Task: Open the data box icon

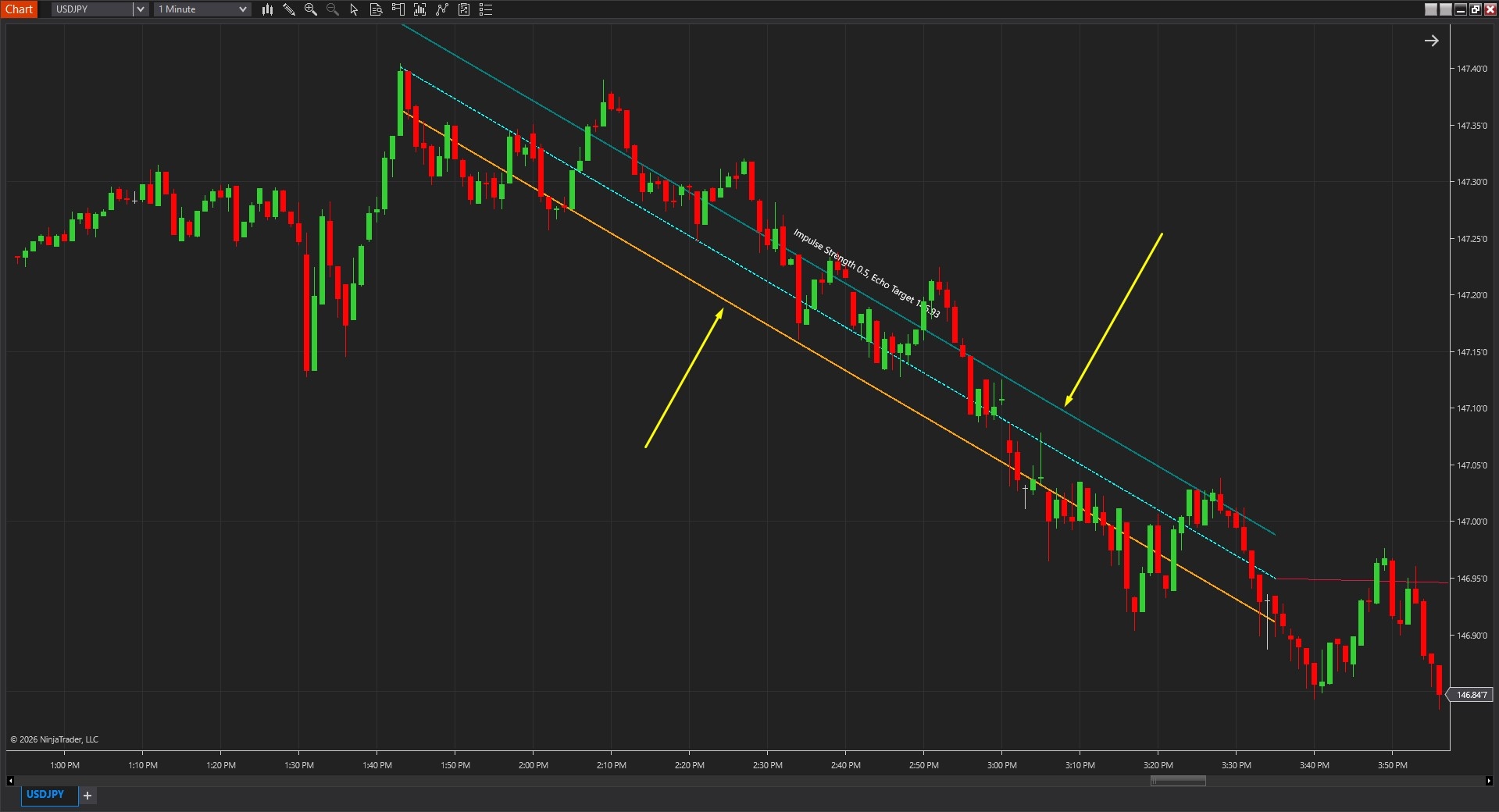Action: [376, 9]
